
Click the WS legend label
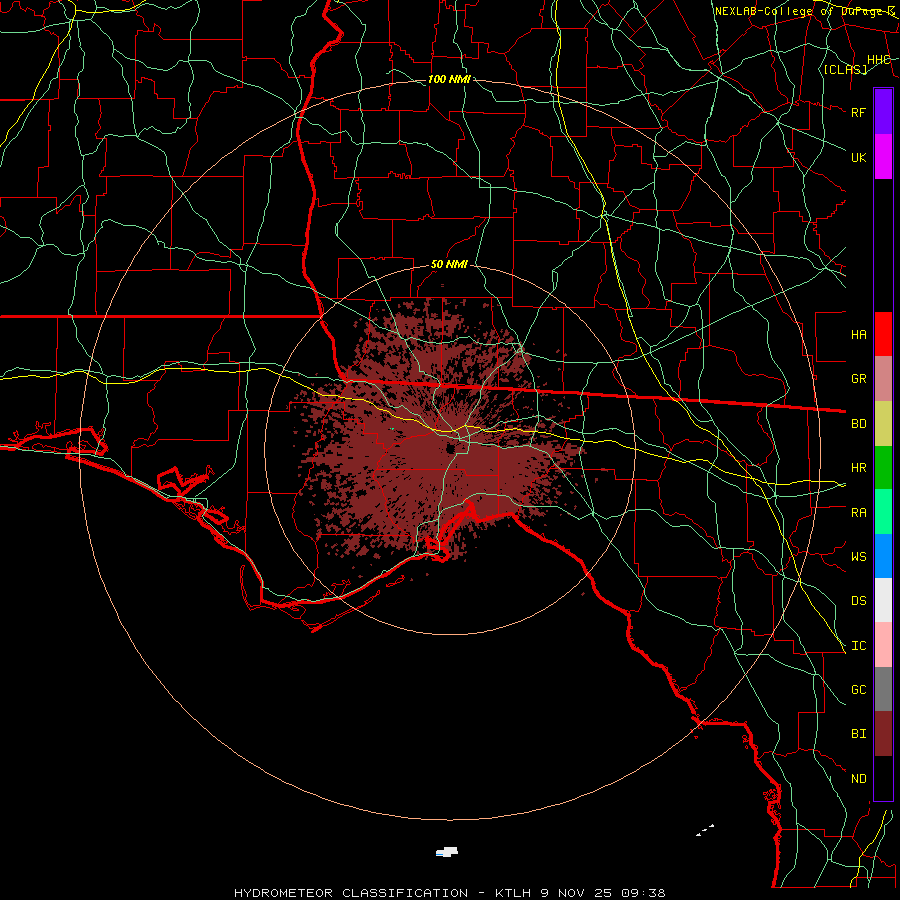(x=859, y=557)
